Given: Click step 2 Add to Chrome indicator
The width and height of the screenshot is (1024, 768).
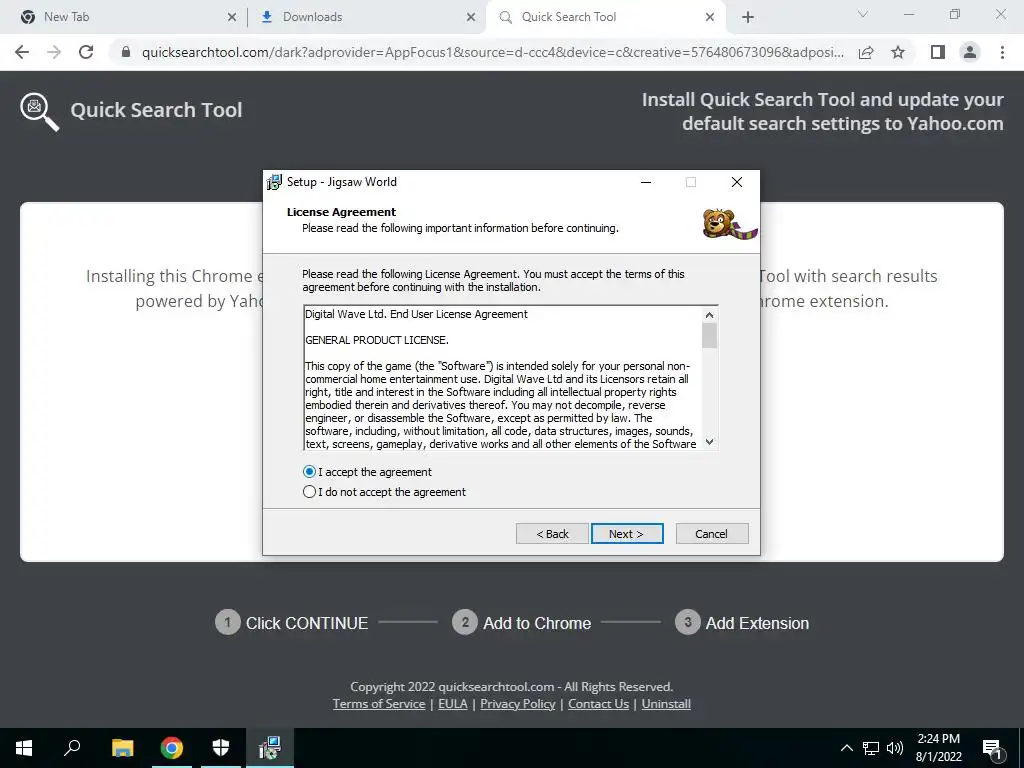Looking at the screenshot, I should click(x=522, y=623).
